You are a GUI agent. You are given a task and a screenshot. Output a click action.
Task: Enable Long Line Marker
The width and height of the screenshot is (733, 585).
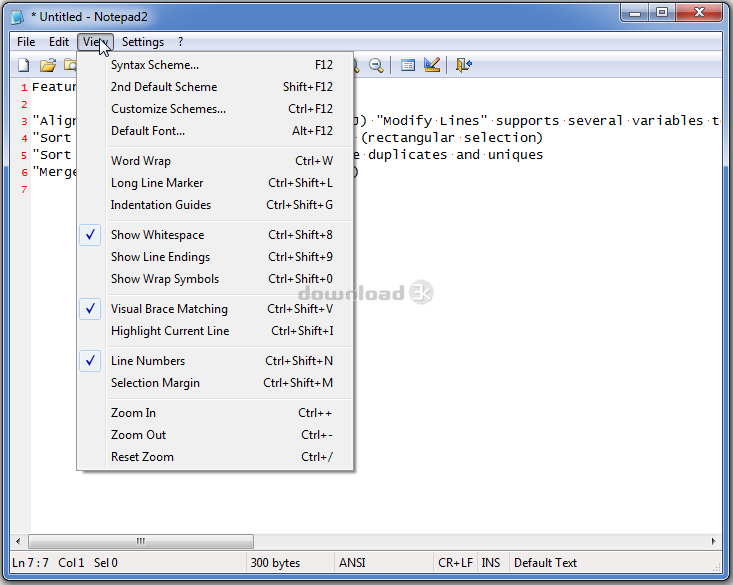coord(216,183)
